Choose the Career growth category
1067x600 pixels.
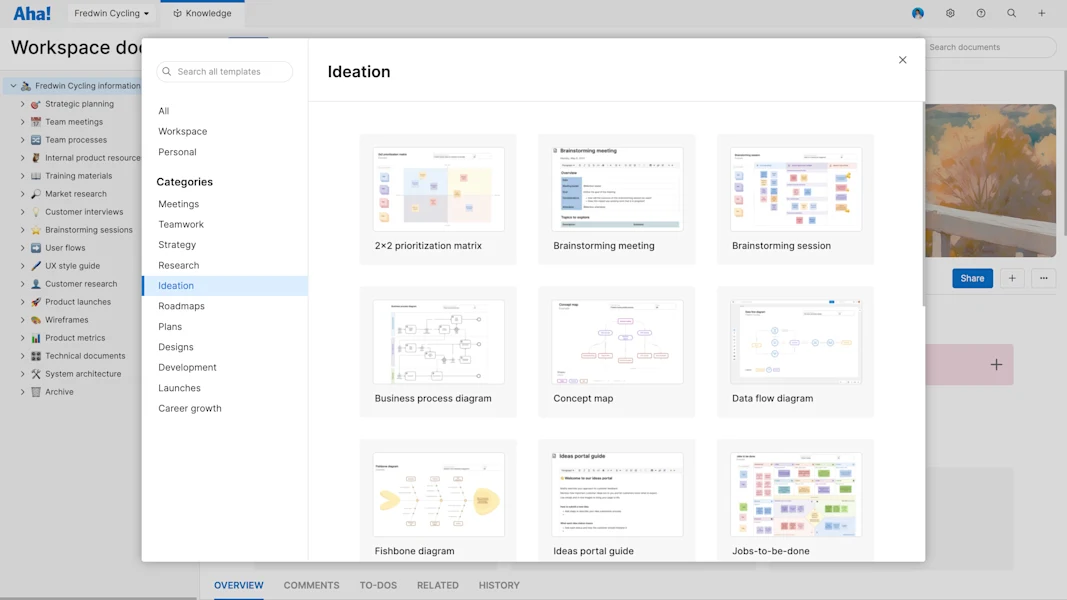click(190, 408)
